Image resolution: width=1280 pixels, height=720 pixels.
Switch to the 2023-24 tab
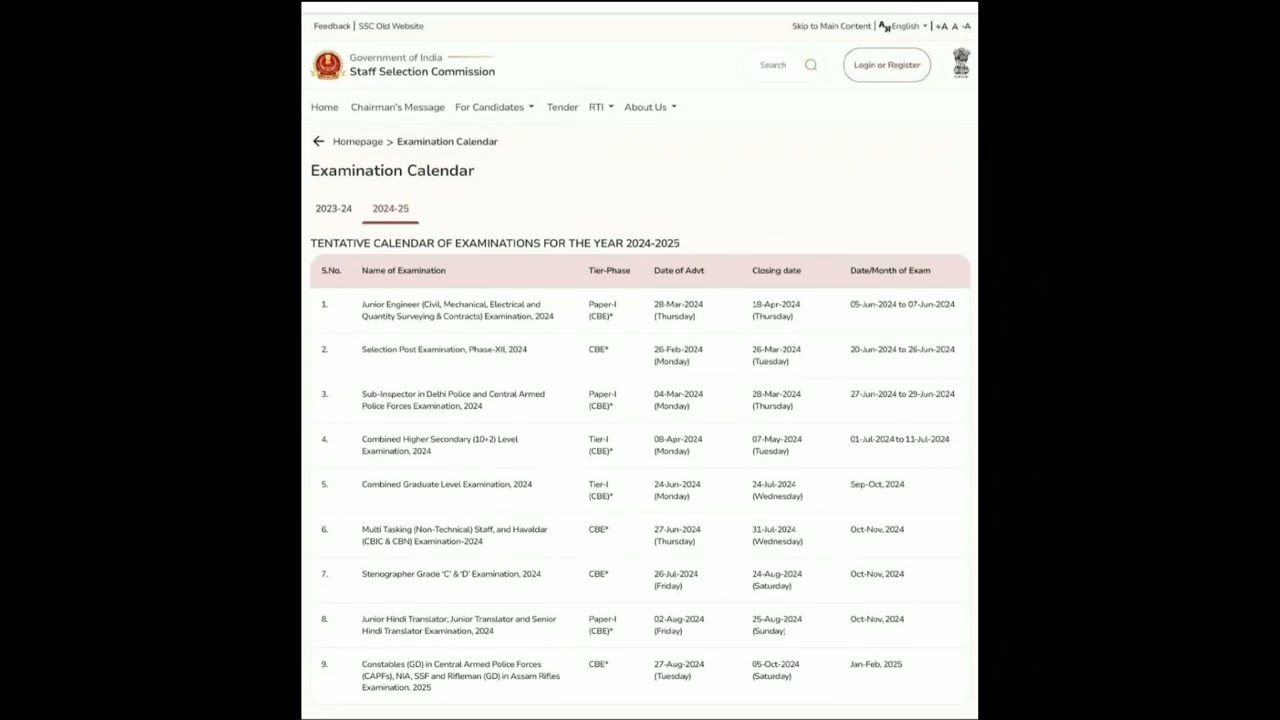pyautogui.click(x=333, y=208)
